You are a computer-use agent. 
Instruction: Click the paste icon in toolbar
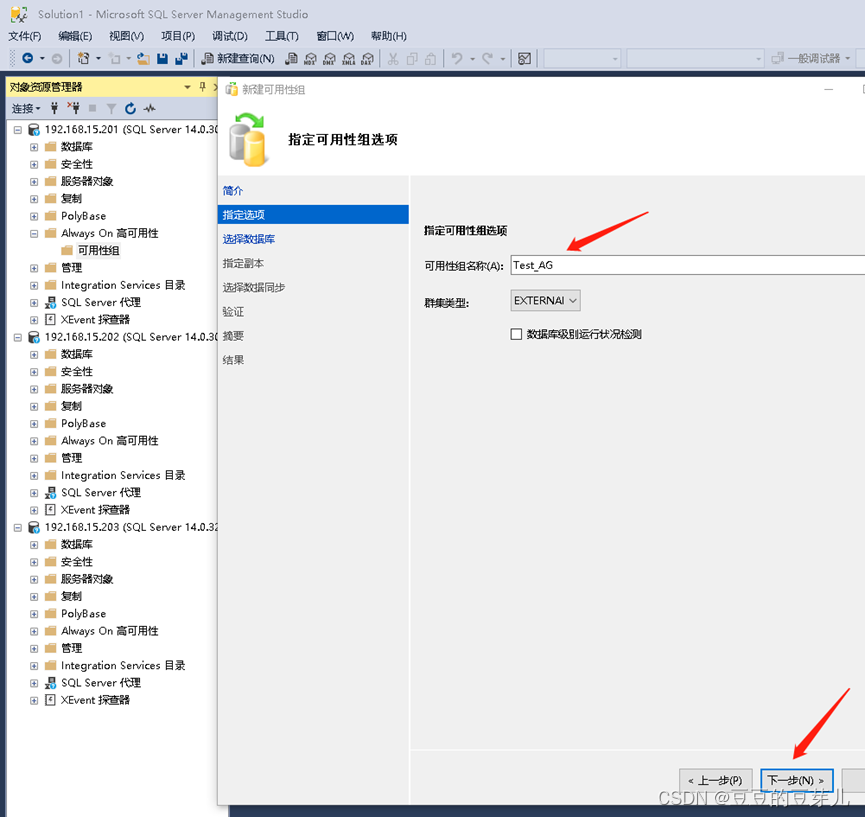[x=431, y=58]
